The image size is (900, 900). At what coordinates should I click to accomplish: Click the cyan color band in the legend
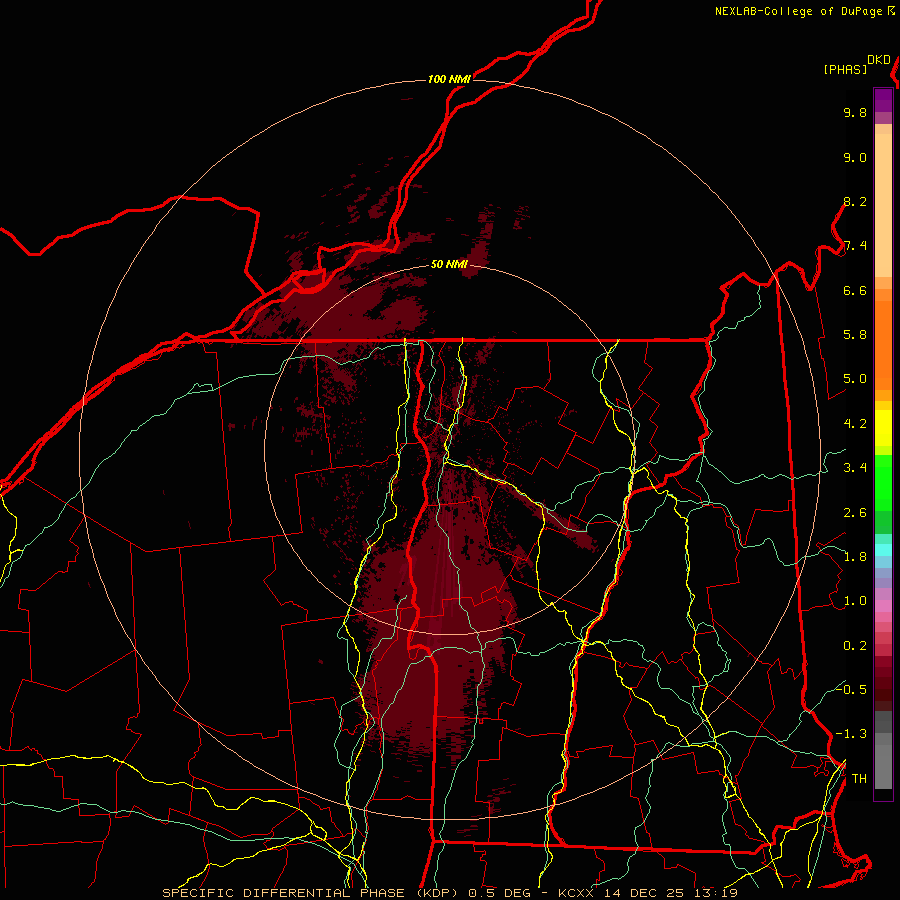tap(883, 550)
